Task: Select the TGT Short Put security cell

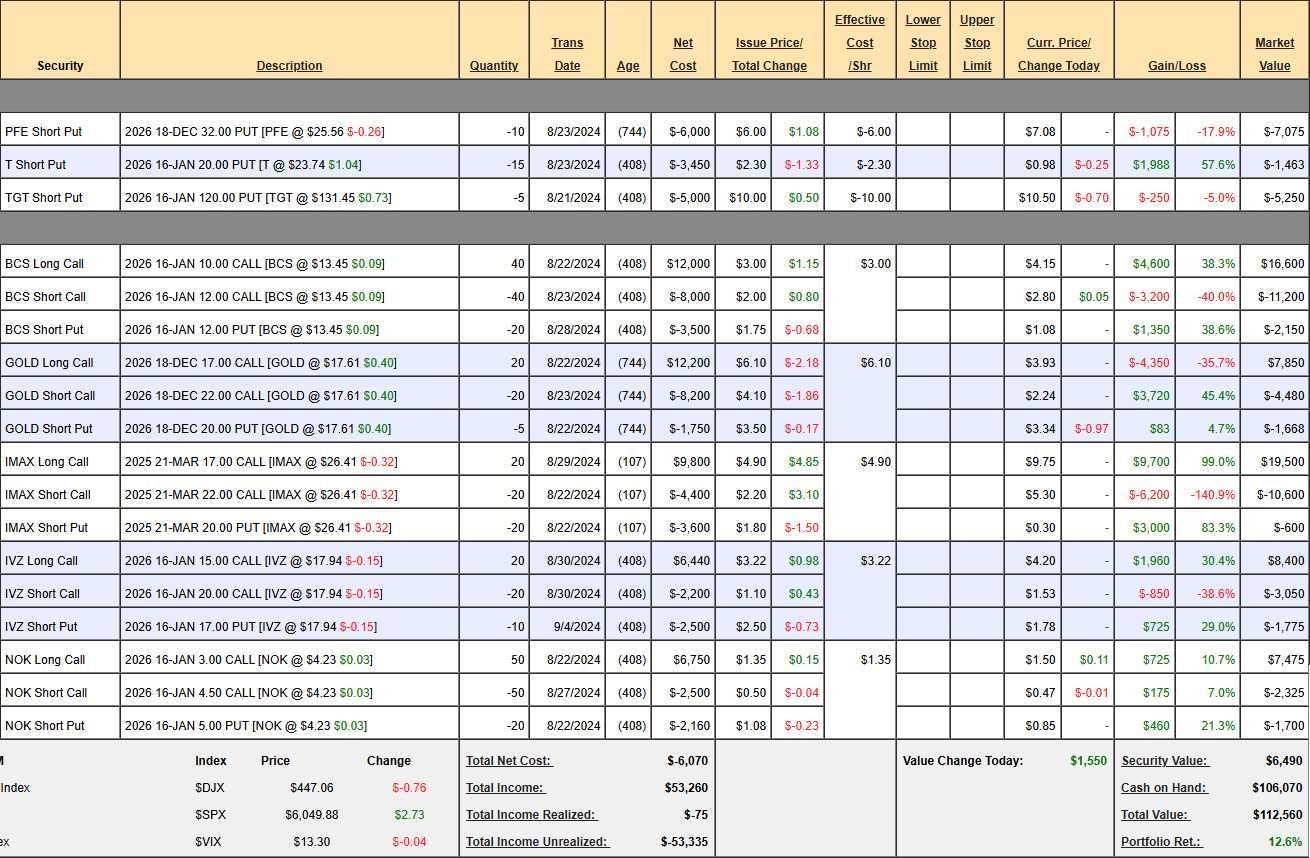Action: click(x=44, y=198)
